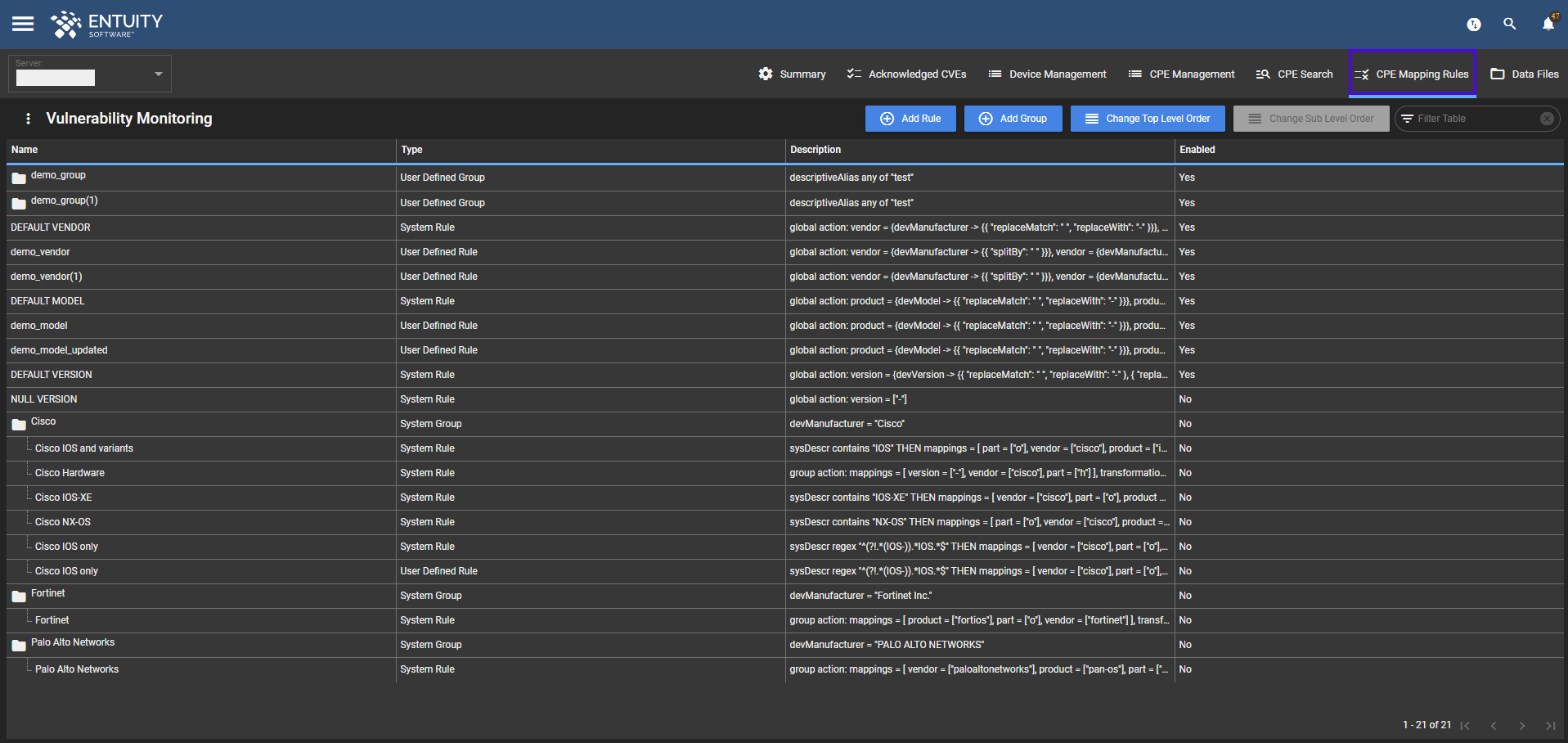Click the Cisco folder icon
The image size is (1568, 743).
click(x=19, y=424)
